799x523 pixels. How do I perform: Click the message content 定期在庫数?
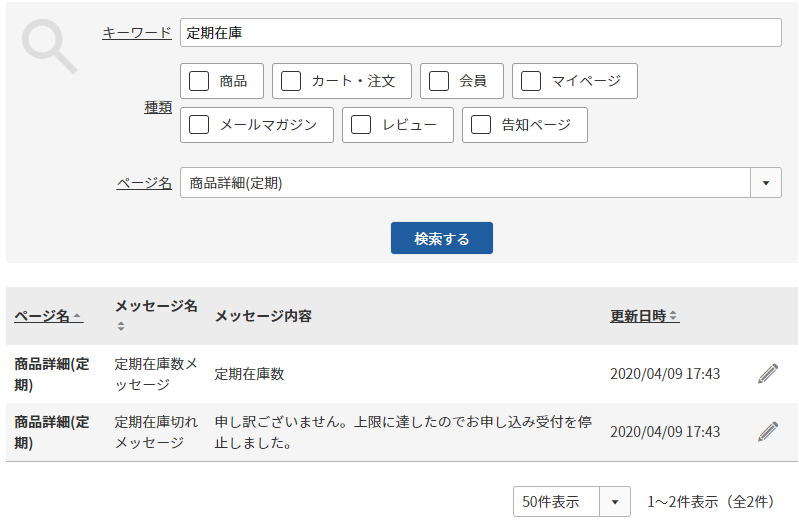[x=249, y=374]
